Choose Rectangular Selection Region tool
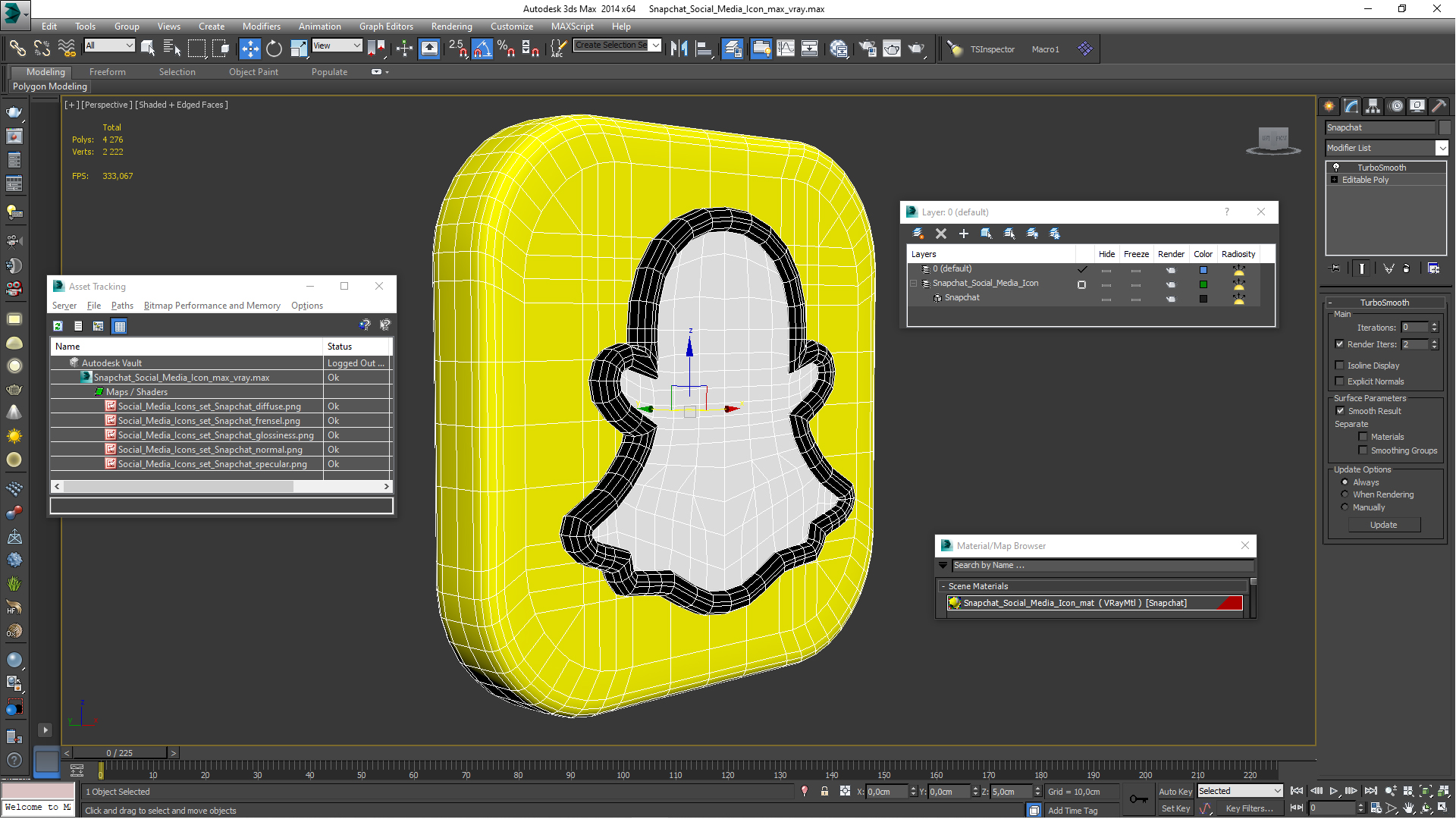 click(196, 49)
